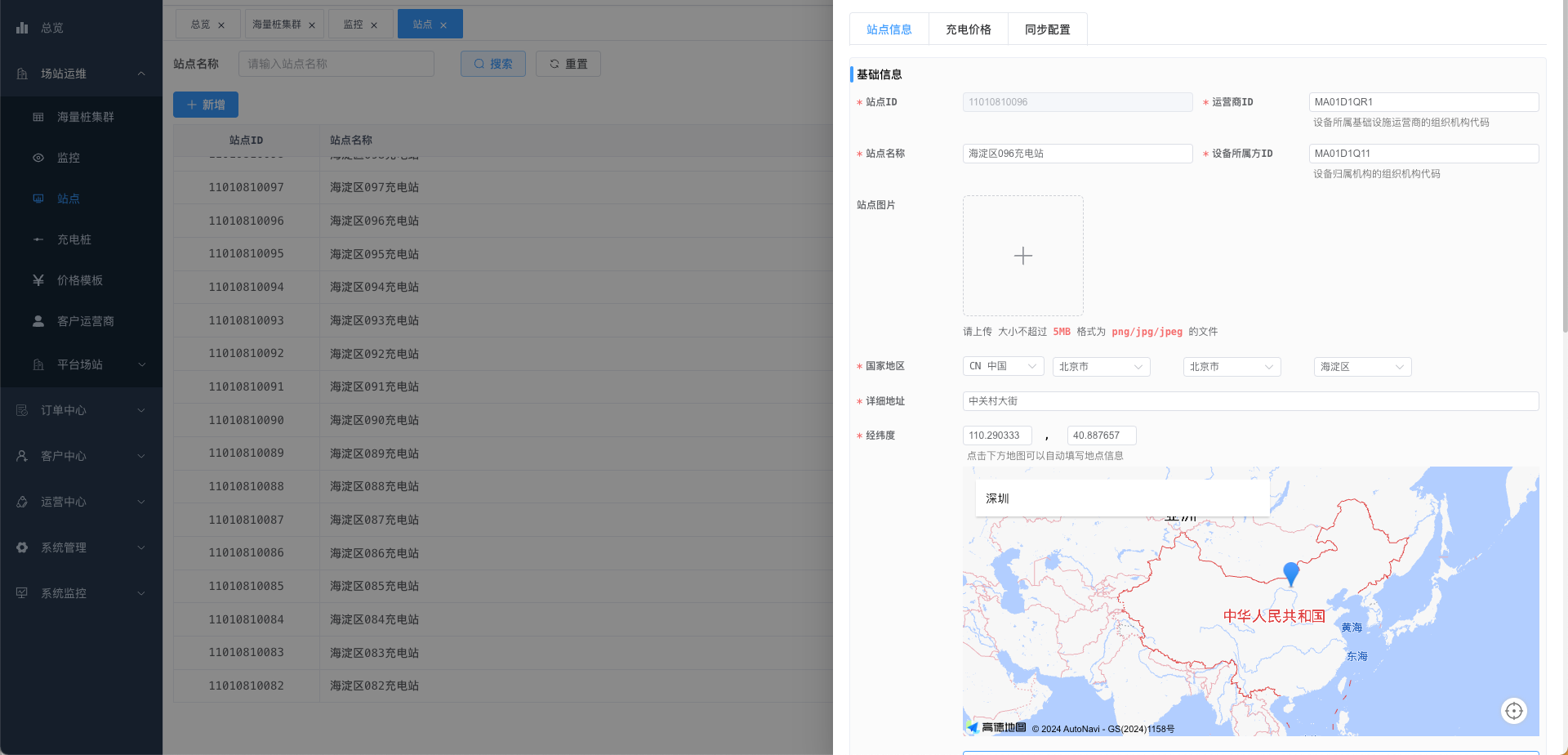Screen dimensions: 1568x755
Task: Close the 监控 tab
Action: click(x=374, y=25)
